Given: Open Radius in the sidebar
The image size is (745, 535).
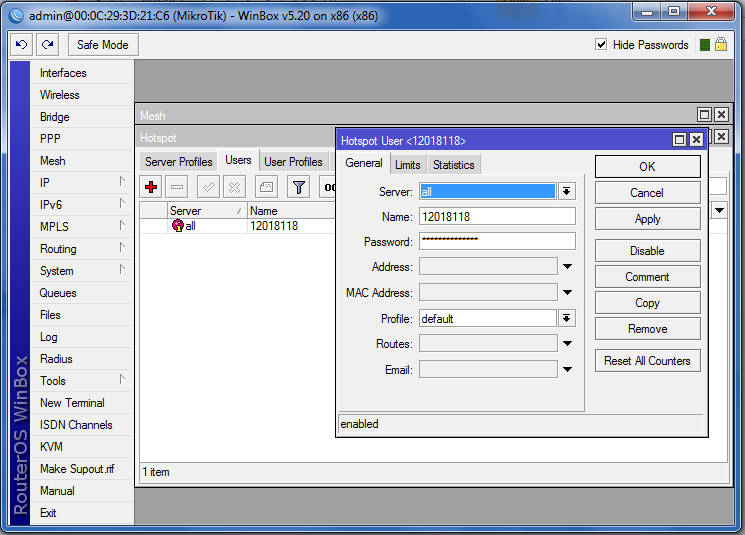Looking at the screenshot, I should (82, 359).
